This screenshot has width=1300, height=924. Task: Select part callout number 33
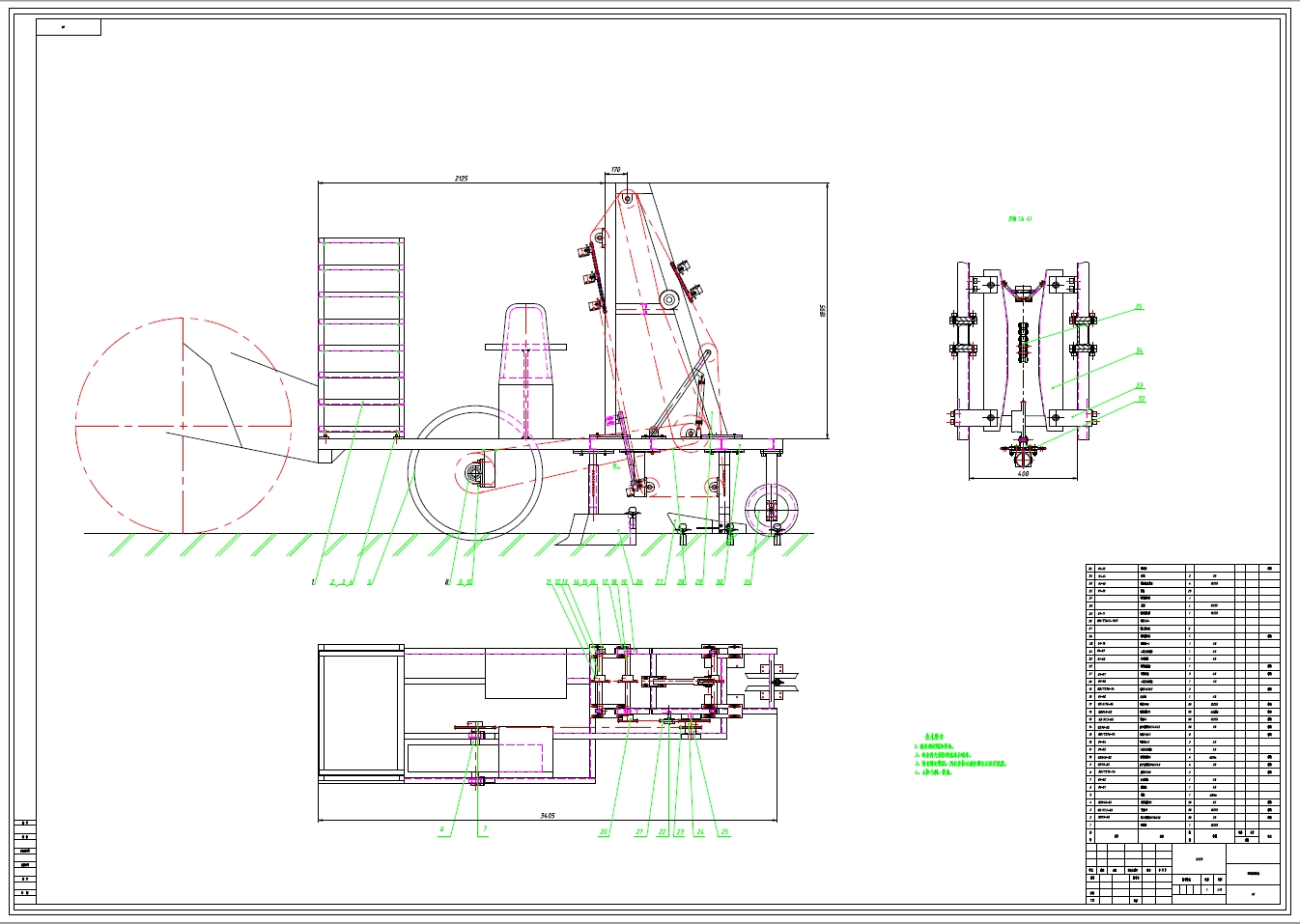pyautogui.click(x=1140, y=385)
